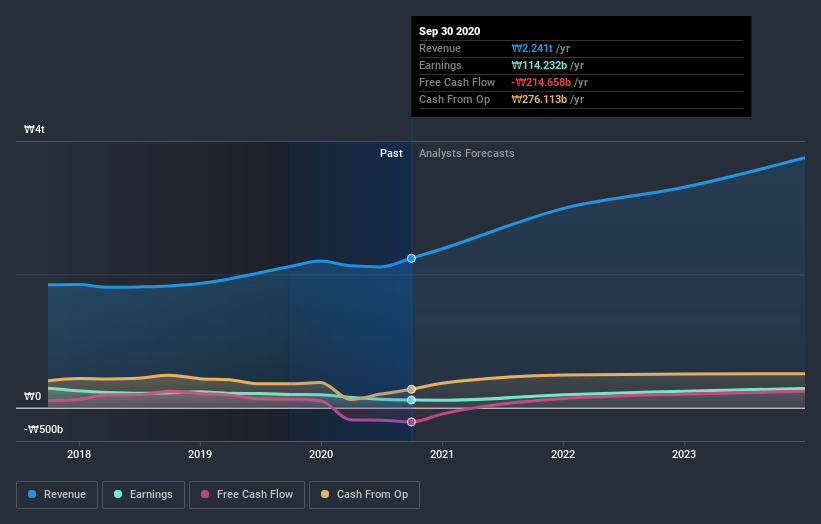Click the Analysts Forecasts label
Viewport: 821px width, 524px height.
coord(467,153)
